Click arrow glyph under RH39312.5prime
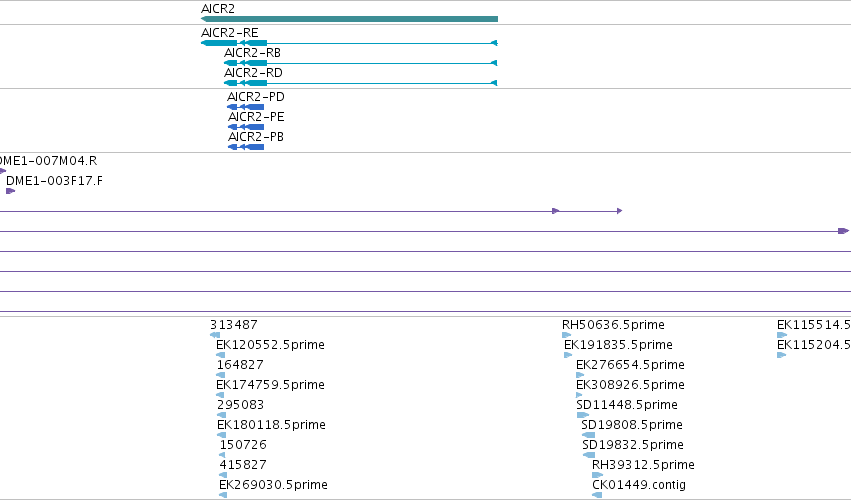This screenshot has width=851, height=500. coord(598,475)
